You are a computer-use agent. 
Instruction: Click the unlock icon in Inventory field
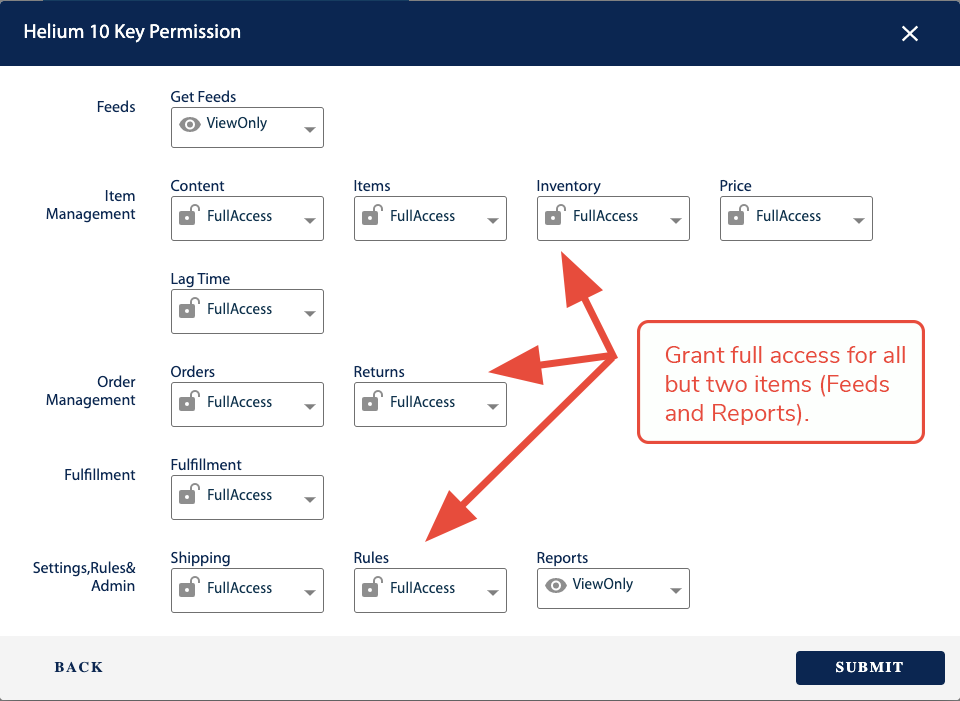pos(553,215)
